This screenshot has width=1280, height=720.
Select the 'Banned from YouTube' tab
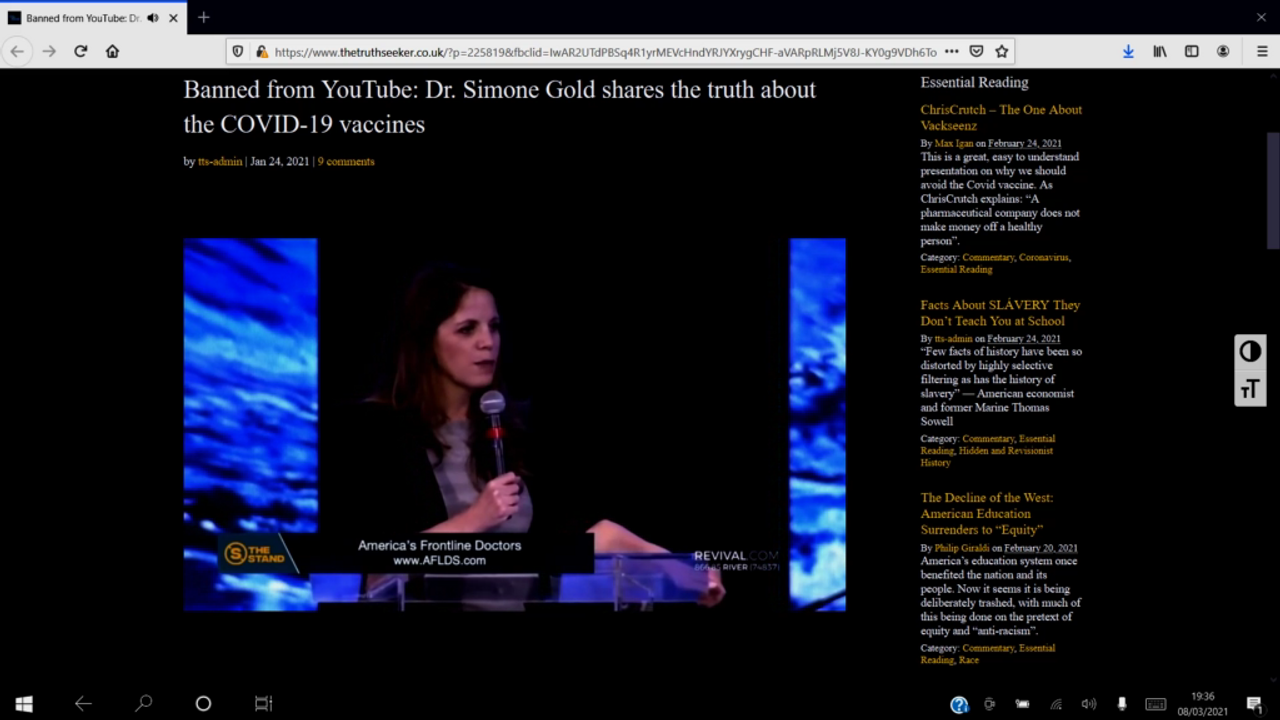80,18
